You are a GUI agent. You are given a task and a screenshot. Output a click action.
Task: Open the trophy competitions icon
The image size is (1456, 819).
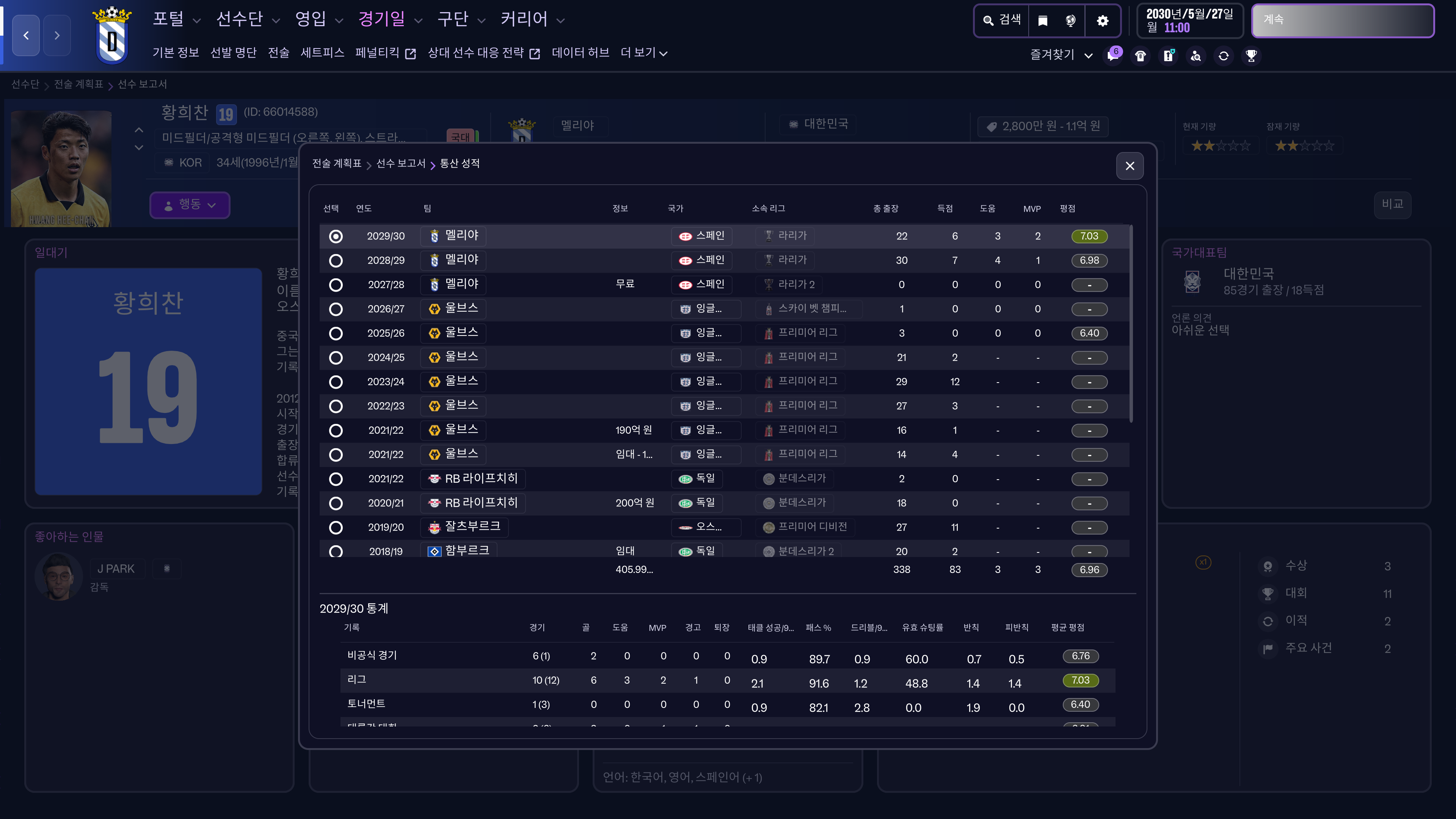click(x=1251, y=55)
